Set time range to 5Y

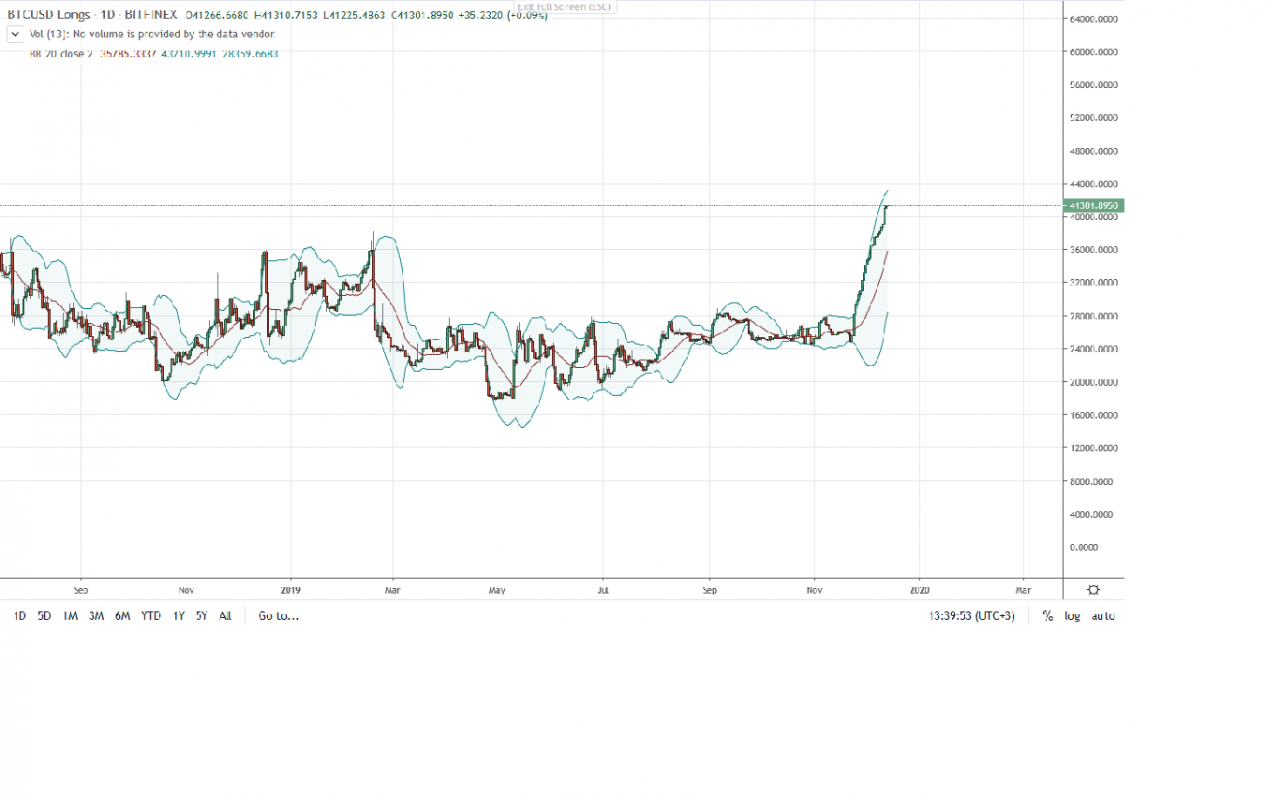(201, 616)
